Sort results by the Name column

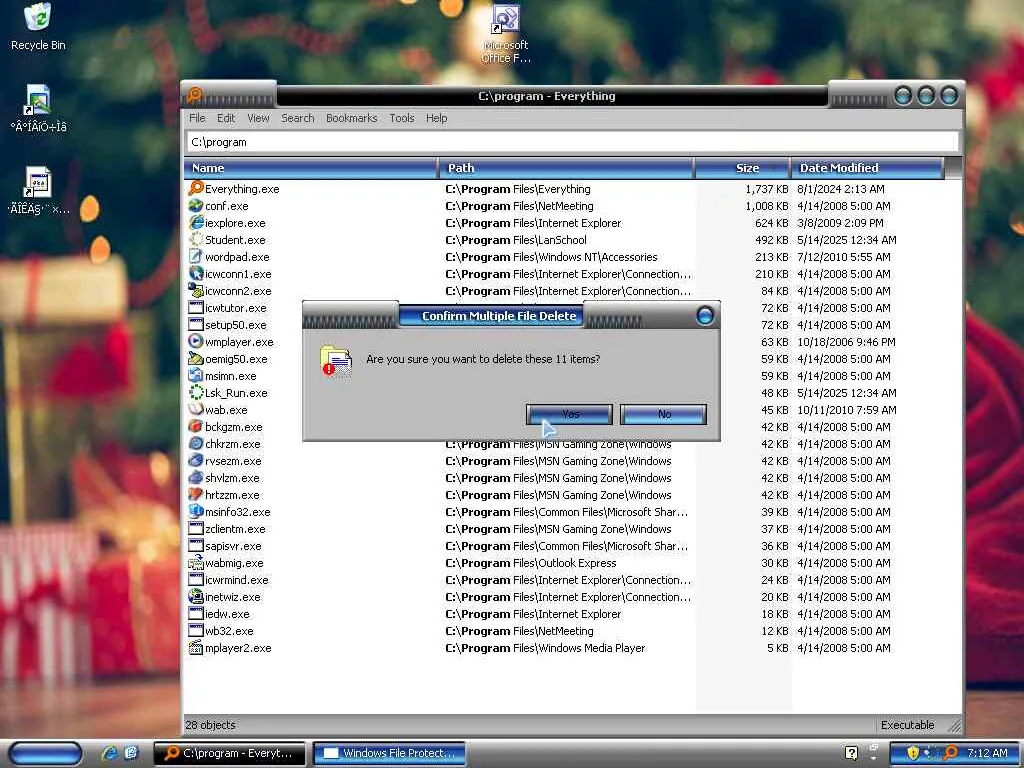click(x=311, y=168)
